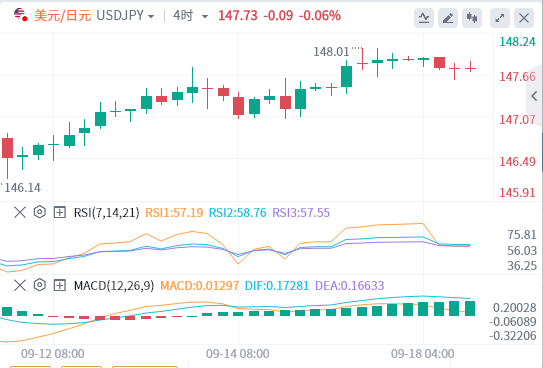Click the plus icon next to RSI
The height and width of the screenshot is (368, 543).
[x=60, y=212]
